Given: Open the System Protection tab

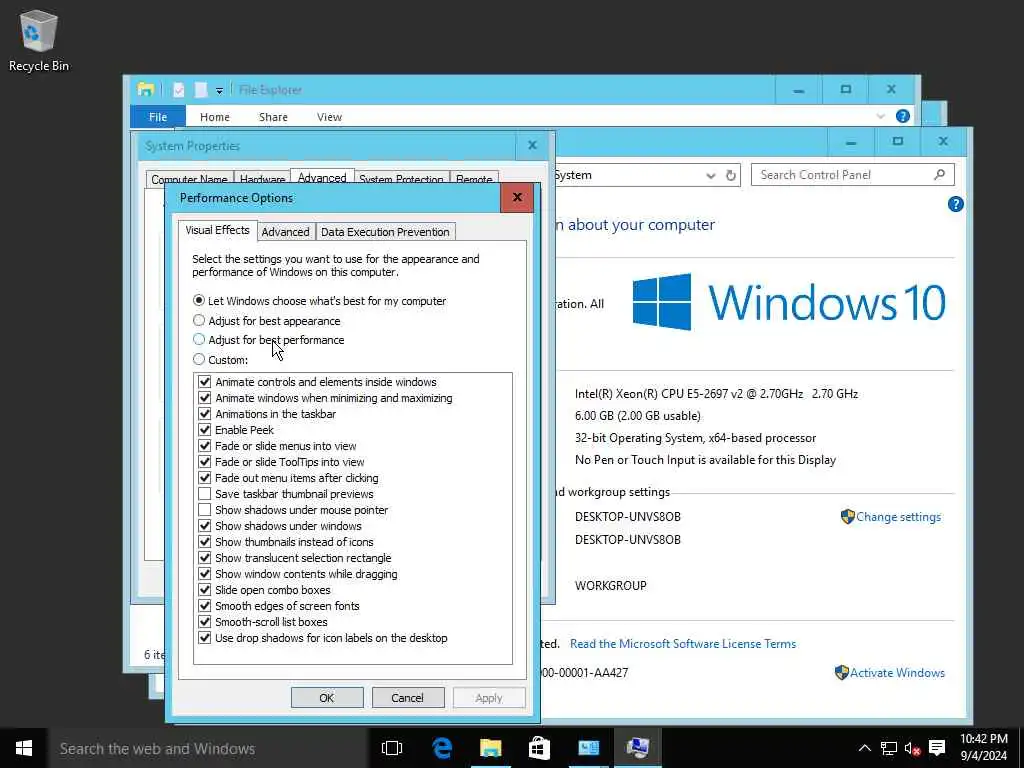Looking at the screenshot, I should [401, 179].
